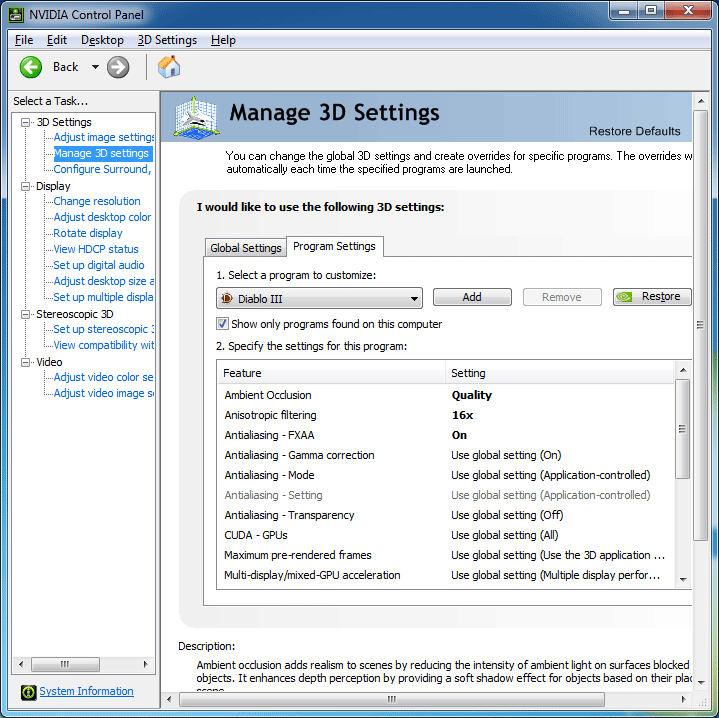Click the Manage 3D Settings header graphic
This screenshot has height=718, width=719.
click(196, 117)
